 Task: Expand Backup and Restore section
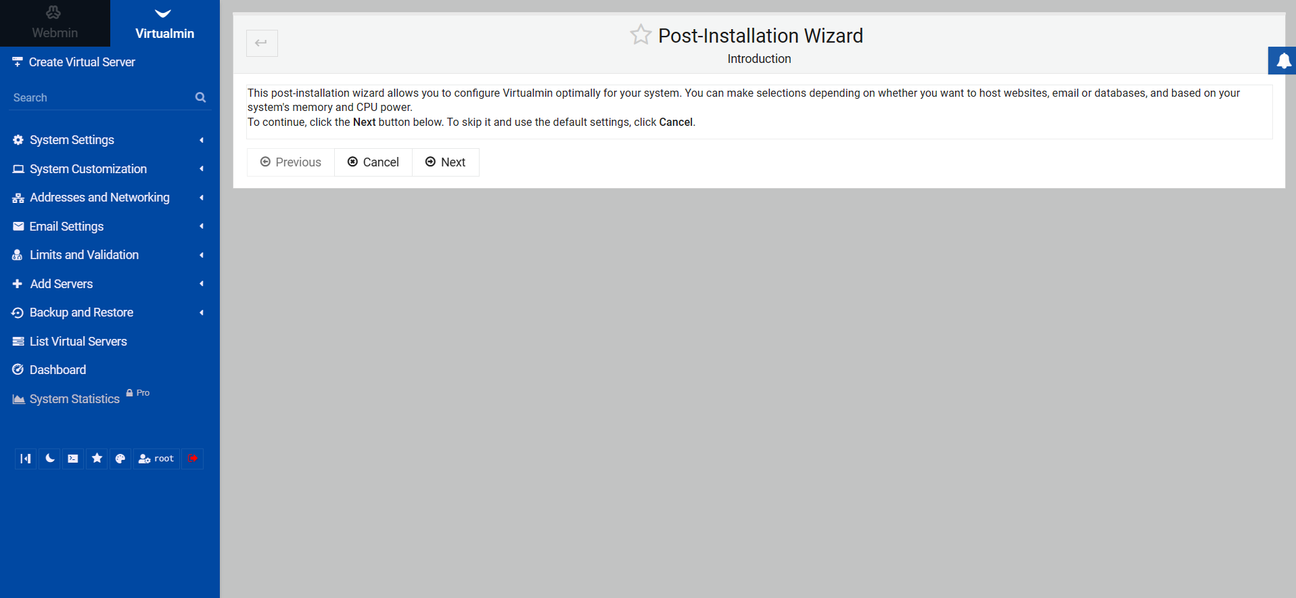tap(81, 313)
